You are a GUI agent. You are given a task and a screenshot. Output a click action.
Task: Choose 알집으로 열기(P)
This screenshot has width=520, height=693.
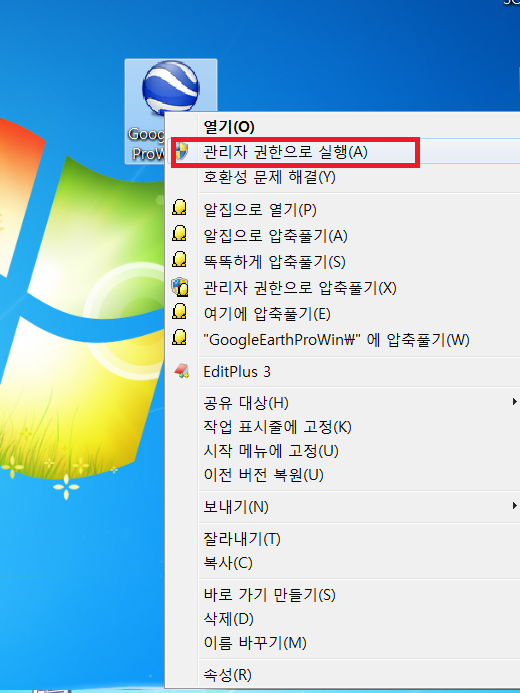[x=260, y=209]
